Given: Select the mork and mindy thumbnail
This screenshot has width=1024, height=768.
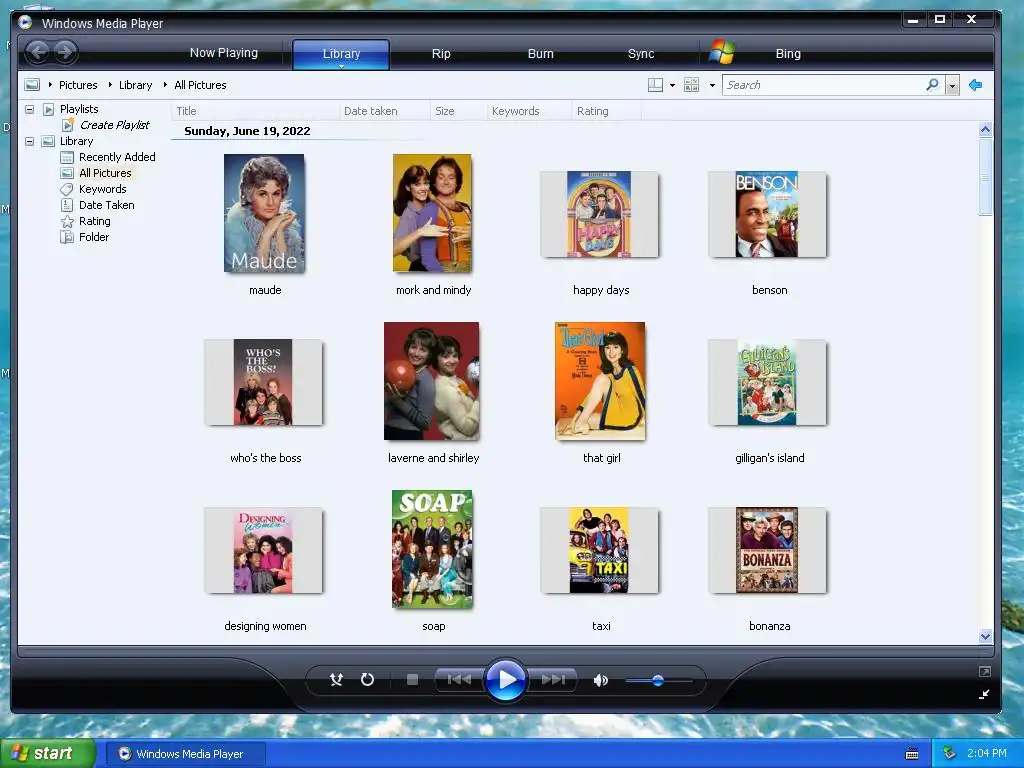Looking at the screenshot, I should coord(432,214).
